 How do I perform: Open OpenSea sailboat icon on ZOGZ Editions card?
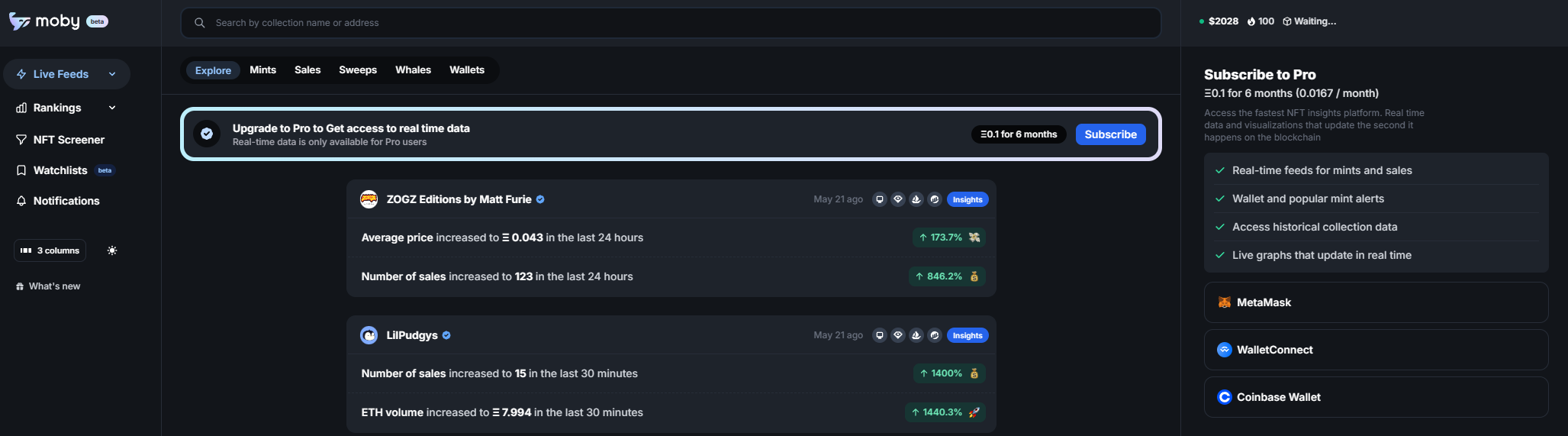tap(916, 199)
